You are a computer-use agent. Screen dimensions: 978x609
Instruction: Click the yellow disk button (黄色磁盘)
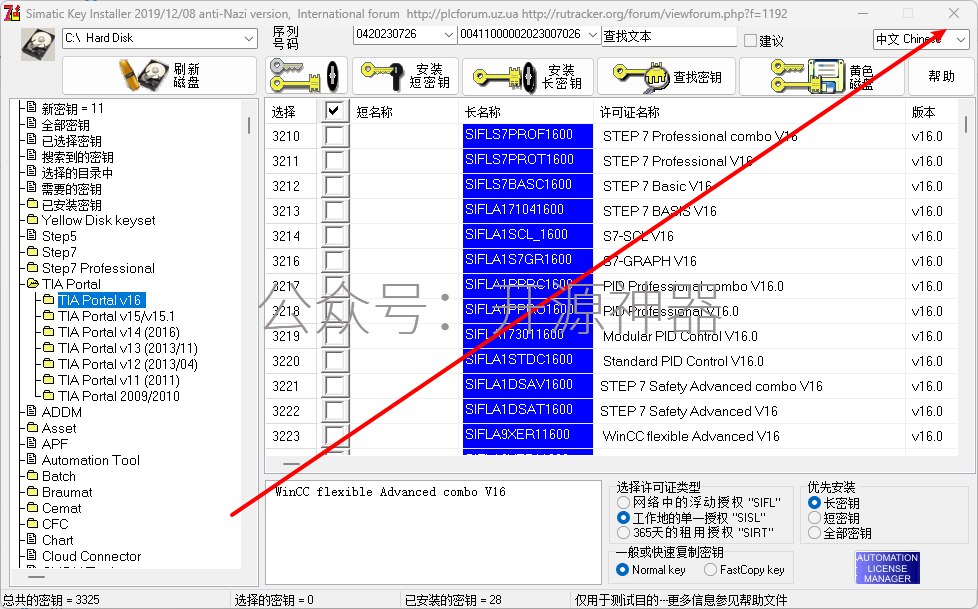pos(821,76)
